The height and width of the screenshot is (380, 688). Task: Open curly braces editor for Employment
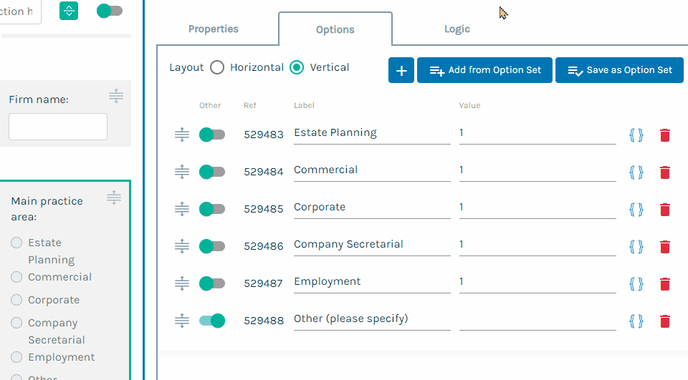[x=636, y=284]
